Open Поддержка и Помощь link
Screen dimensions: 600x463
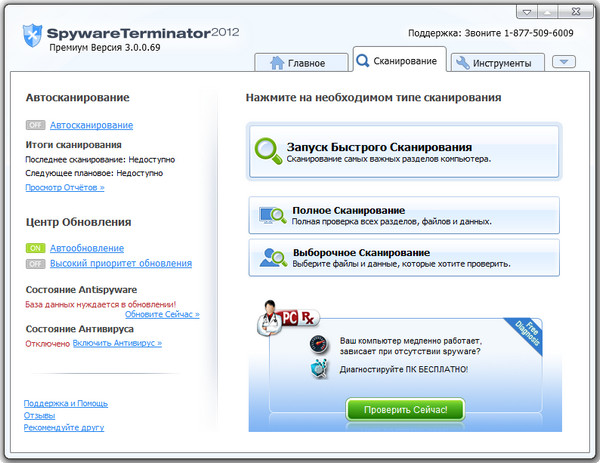click(x=65, y=403)
